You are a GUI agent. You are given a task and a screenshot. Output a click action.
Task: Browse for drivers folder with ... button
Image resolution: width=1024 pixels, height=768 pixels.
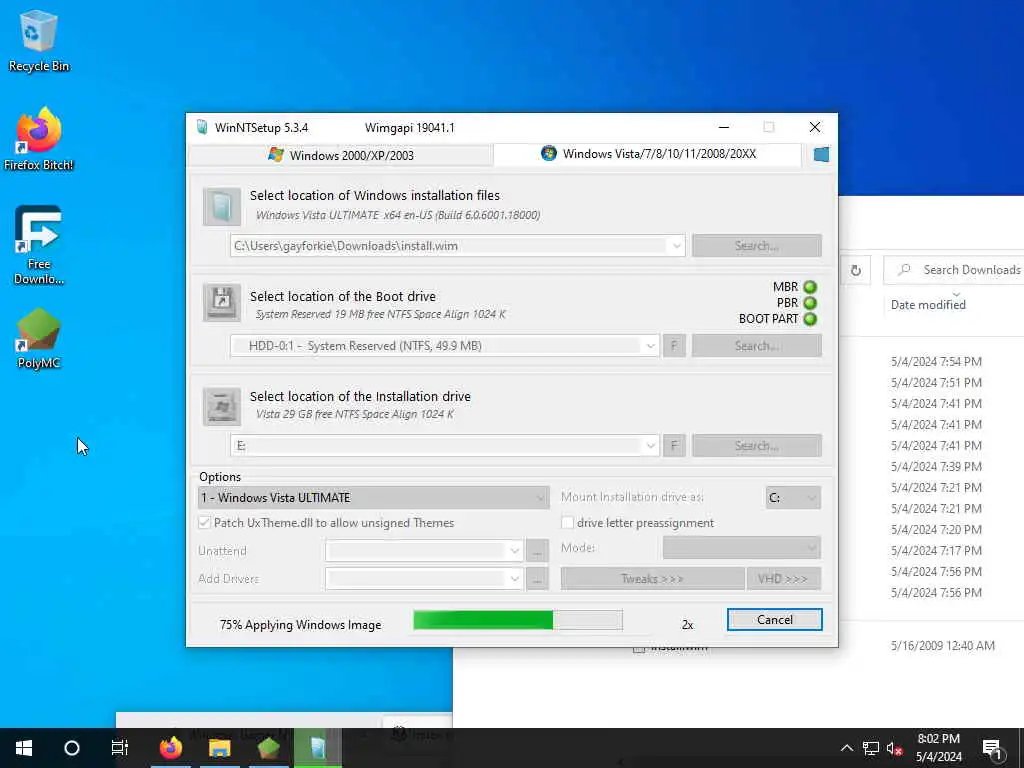coord(537,579)
